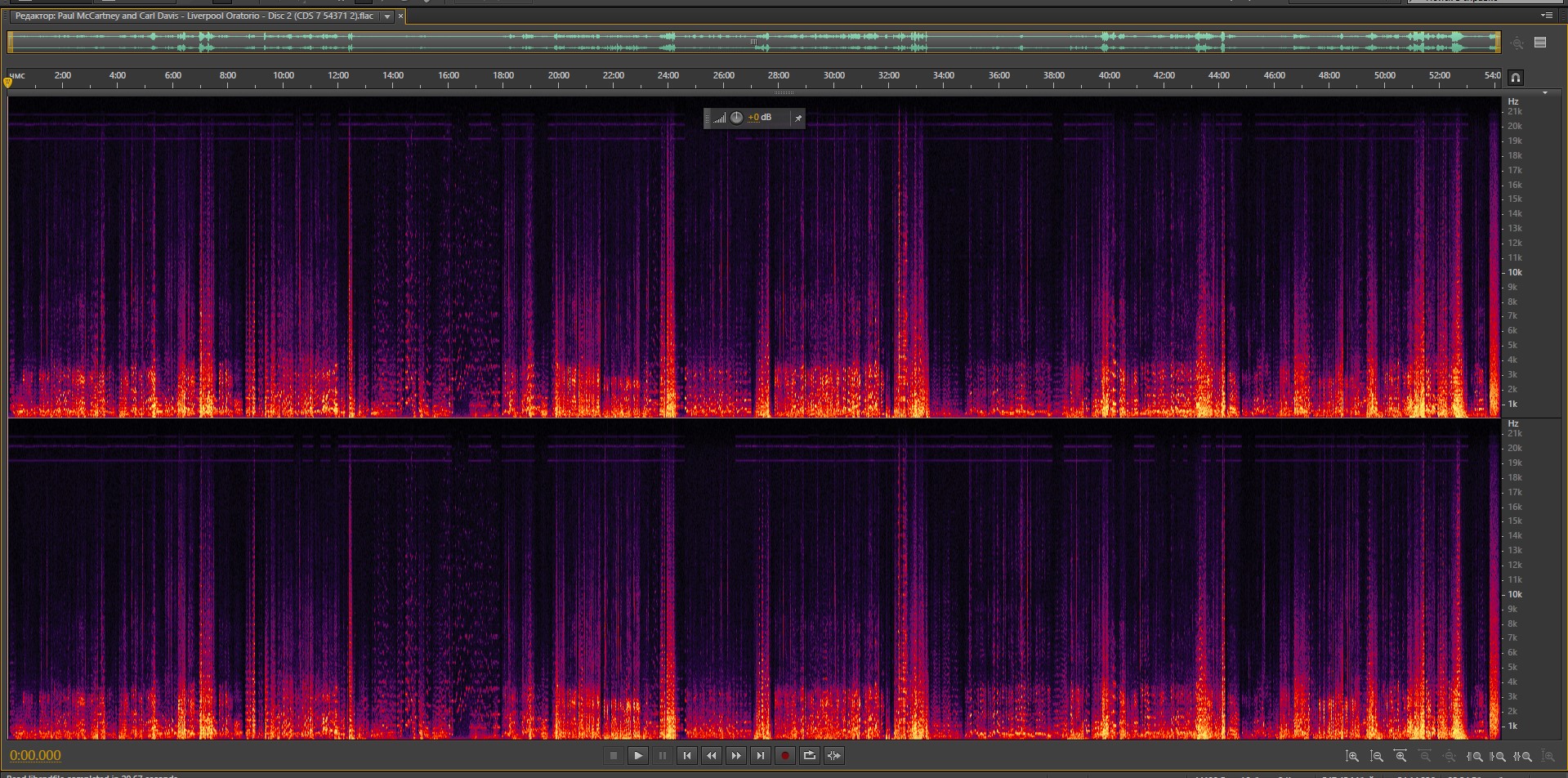Image resolution: width=1568 pixels, height=778 pixels.
Task: Toggle Loop Playback in the transport bar
Action: click(x=810, y=756)
